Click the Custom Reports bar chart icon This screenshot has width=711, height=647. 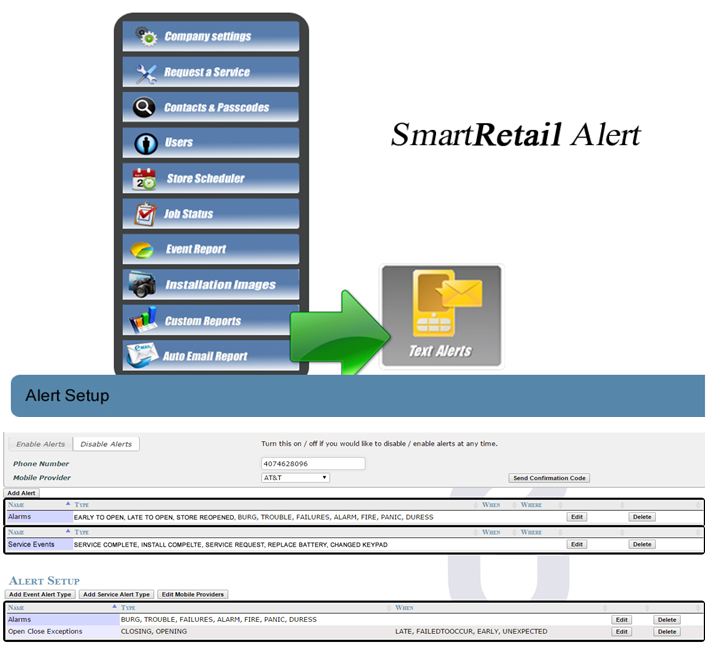143,320
